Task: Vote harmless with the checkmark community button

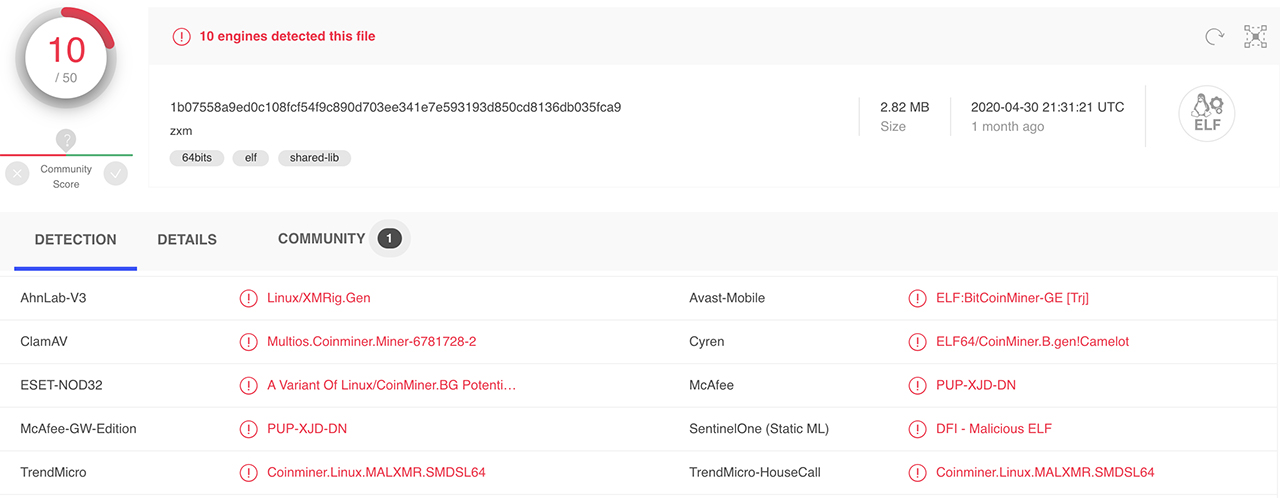Action: 116,174
